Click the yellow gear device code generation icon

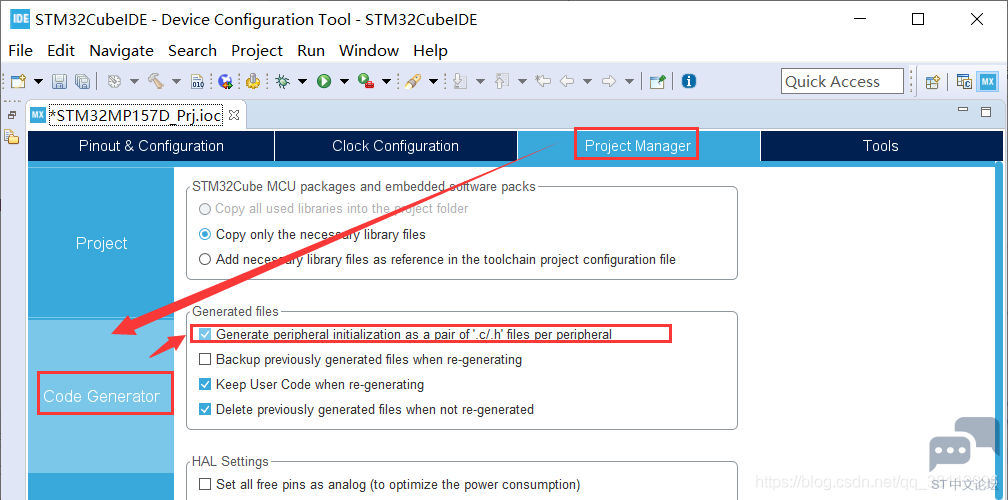(x=253, y=81)
